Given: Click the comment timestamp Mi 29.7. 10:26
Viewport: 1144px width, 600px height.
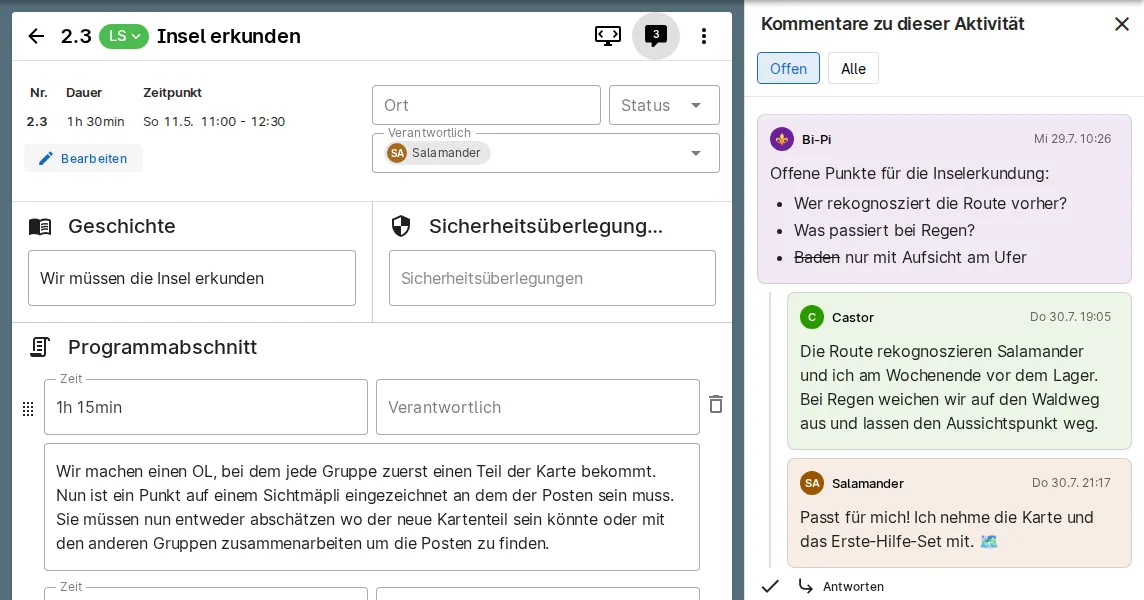Looking at the screenshot, I should point(1072,139).
